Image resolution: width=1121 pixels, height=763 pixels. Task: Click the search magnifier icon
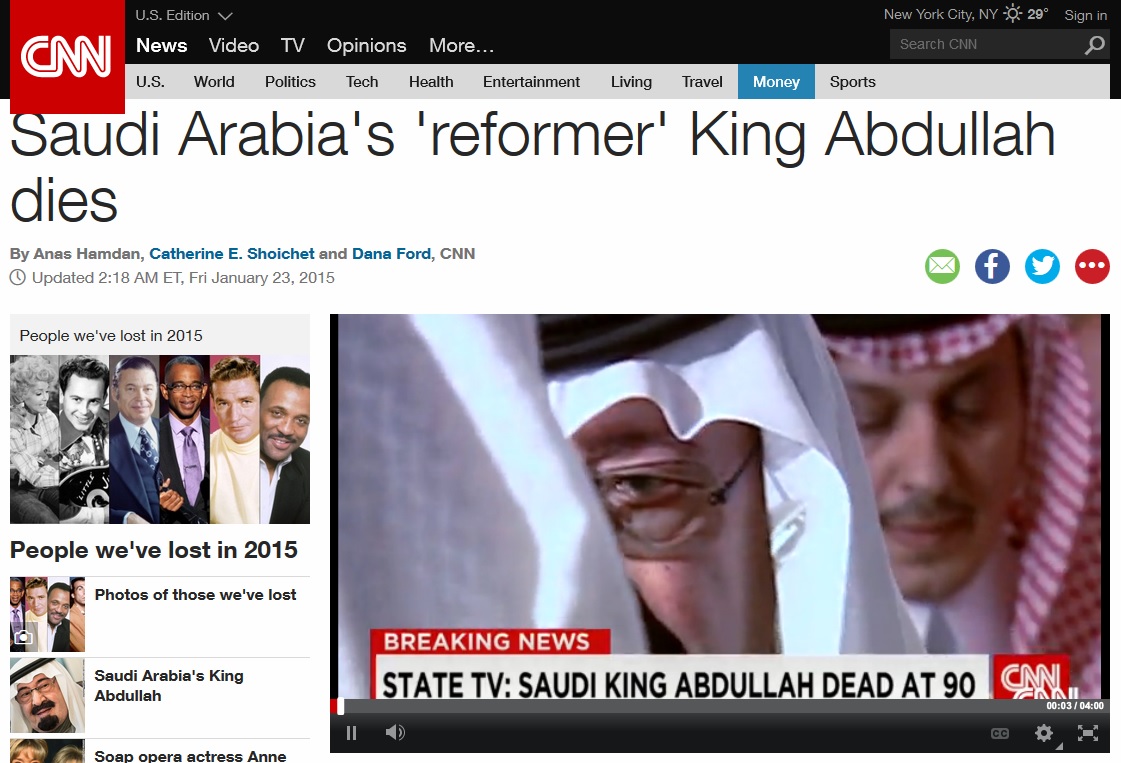pyautogui.click(x=1095, y=45)
